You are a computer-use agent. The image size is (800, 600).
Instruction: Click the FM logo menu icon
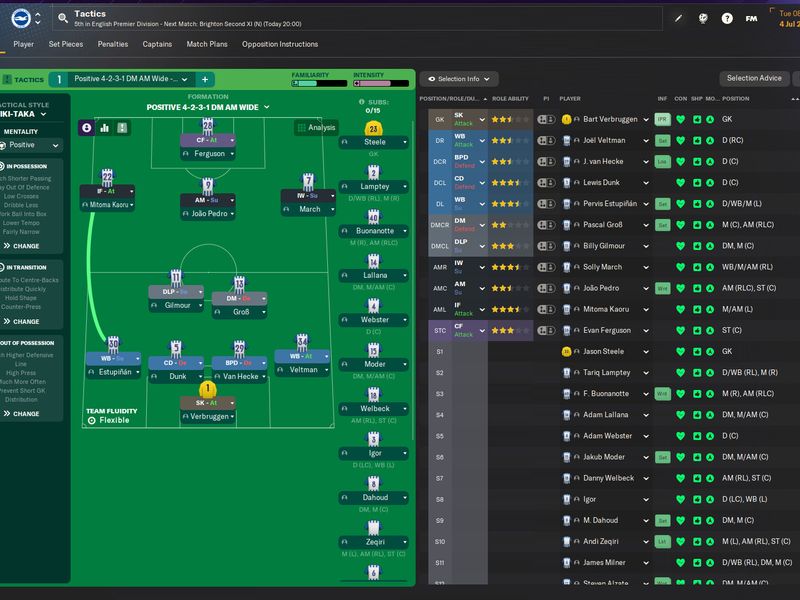(x=751, y=18)
